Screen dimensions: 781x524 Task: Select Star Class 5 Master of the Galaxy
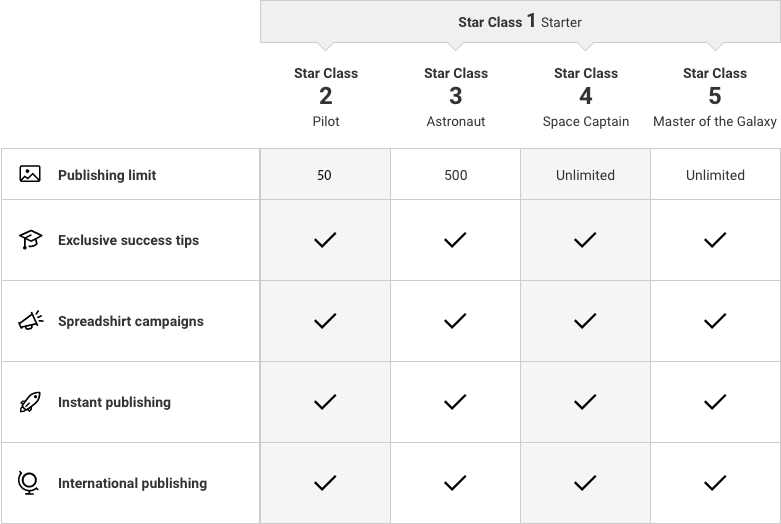pos(715,96)
